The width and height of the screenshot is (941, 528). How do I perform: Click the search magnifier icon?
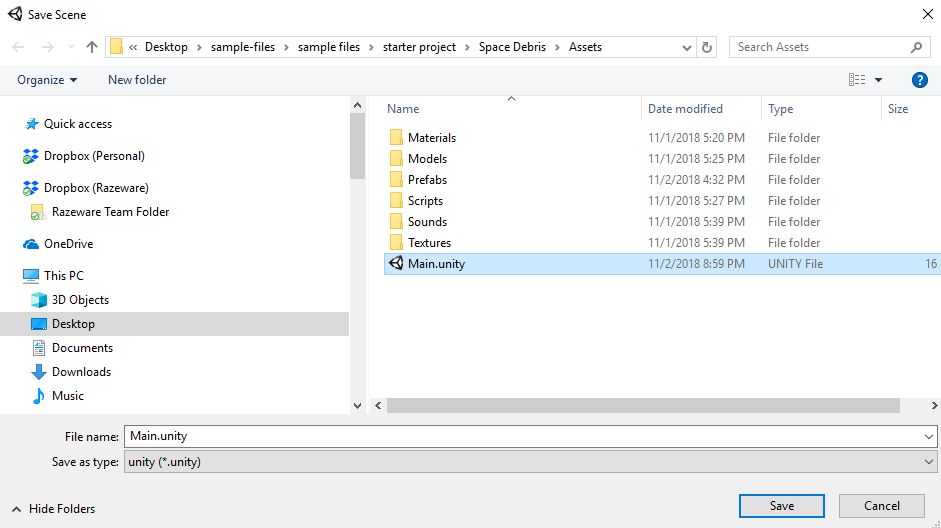916,47
